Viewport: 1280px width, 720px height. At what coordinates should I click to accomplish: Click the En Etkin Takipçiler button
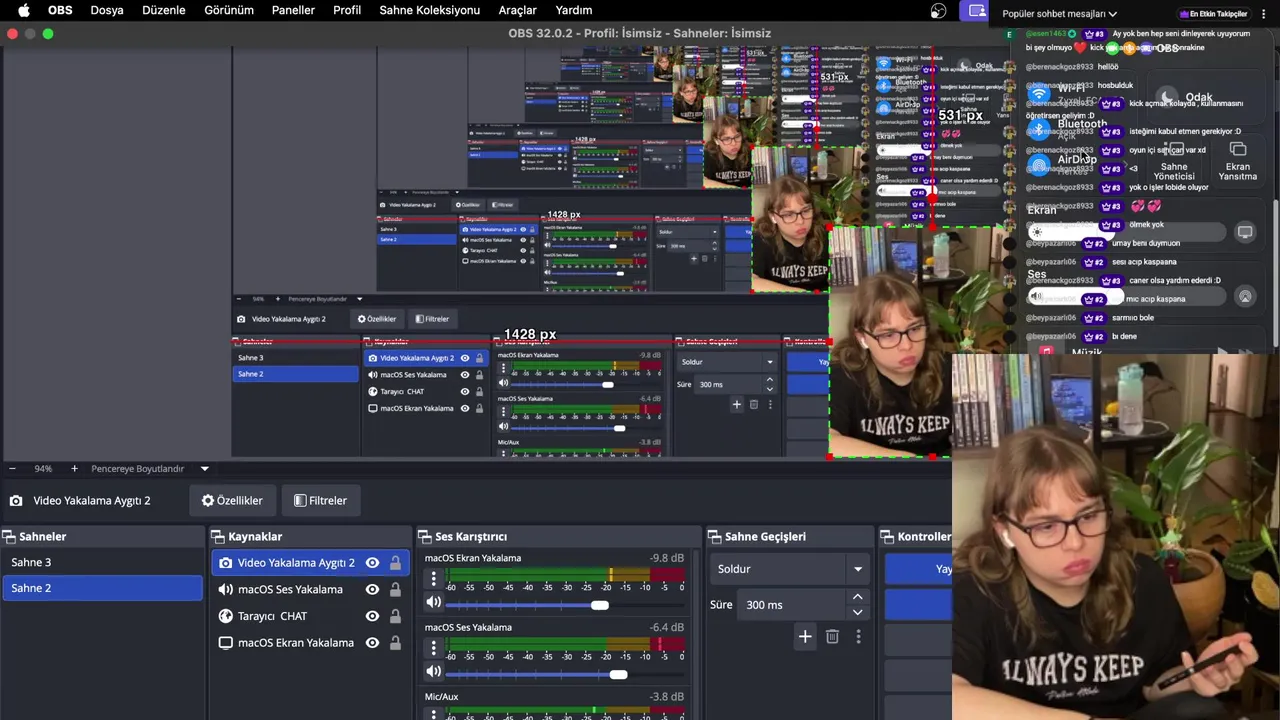coord(1213,14)
